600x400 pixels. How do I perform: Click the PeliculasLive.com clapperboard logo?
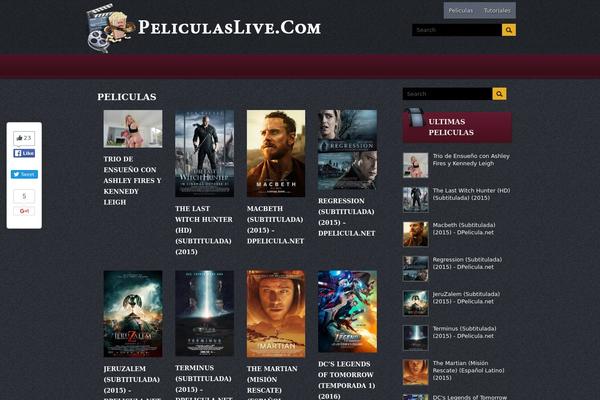[x=111, y=28]
